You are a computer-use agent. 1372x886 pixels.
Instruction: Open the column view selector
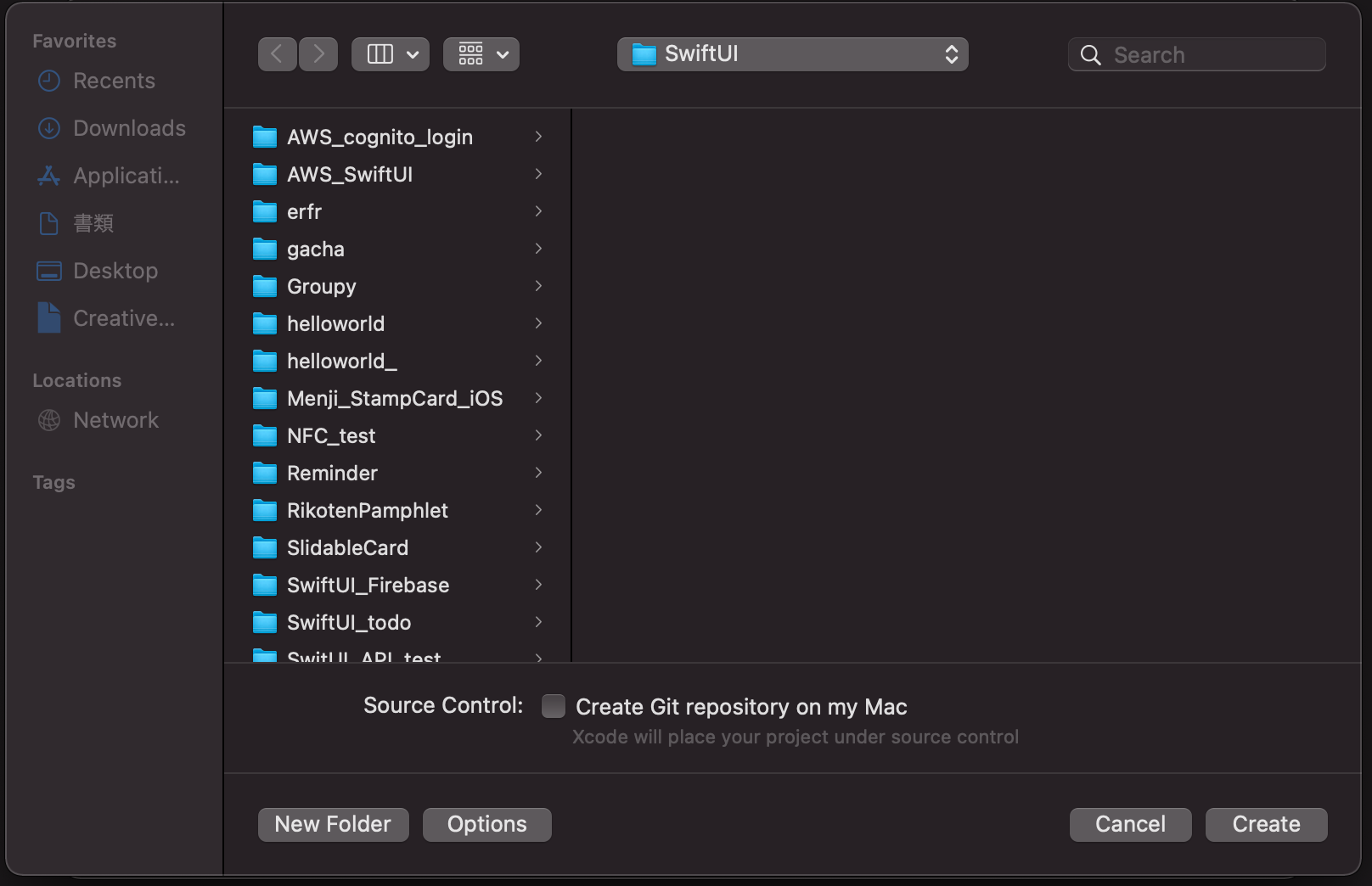(x=391, y=54)
